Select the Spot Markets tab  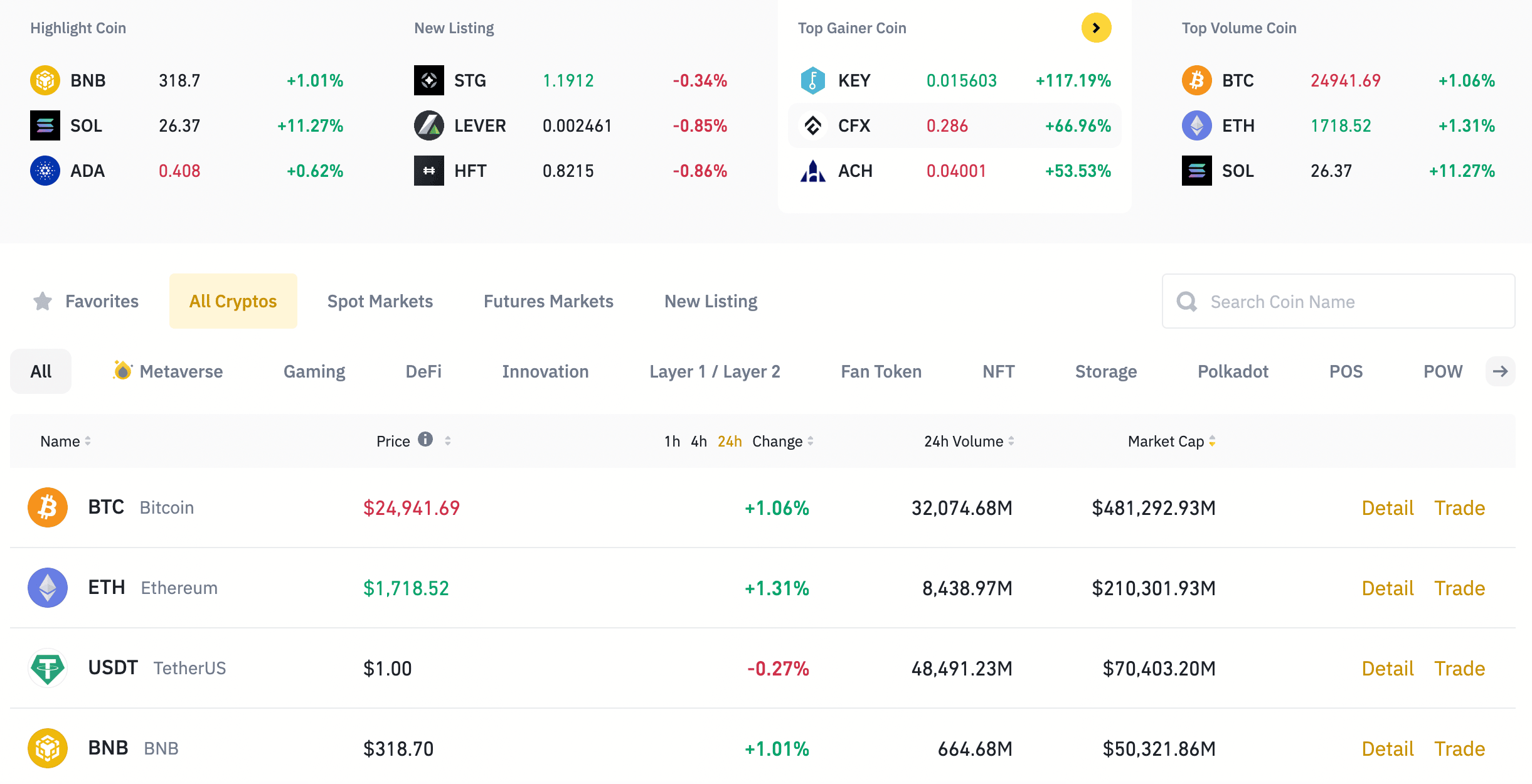pyautogui.click(x=380, y=301)
